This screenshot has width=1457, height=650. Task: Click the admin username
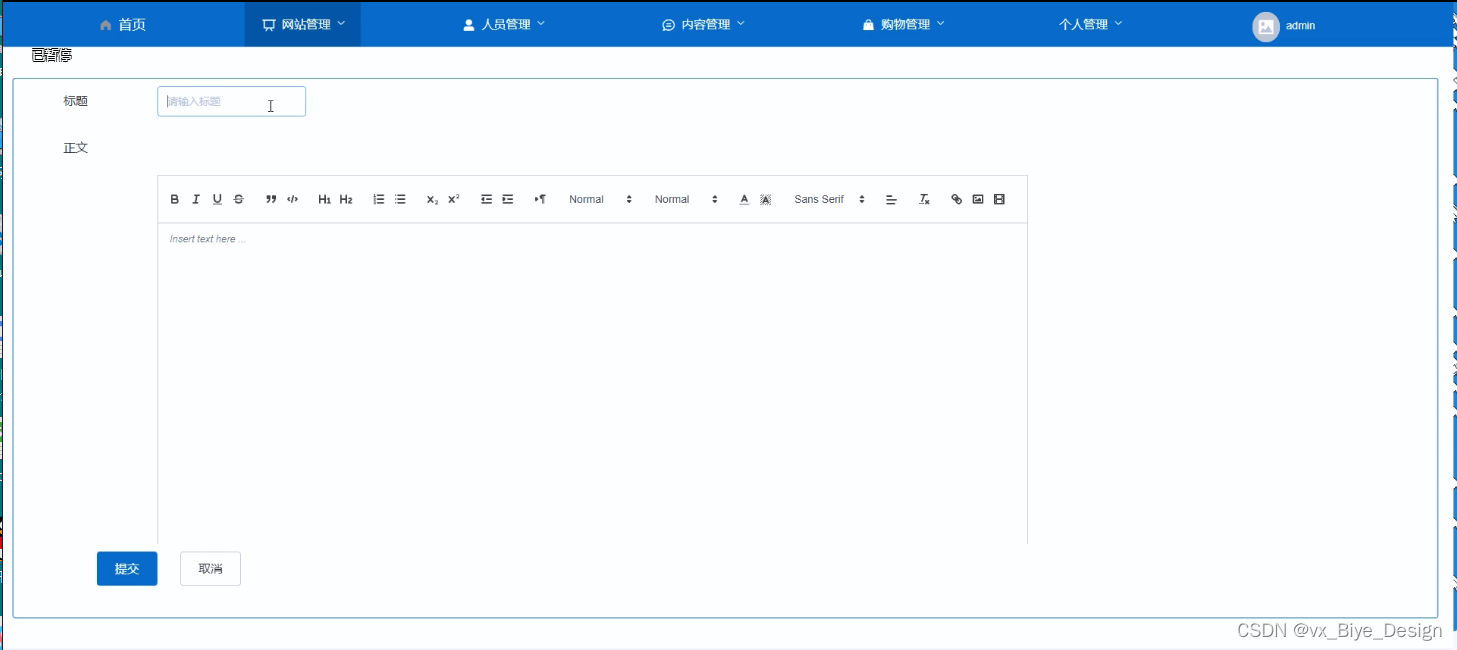[x=1300, y=26]
